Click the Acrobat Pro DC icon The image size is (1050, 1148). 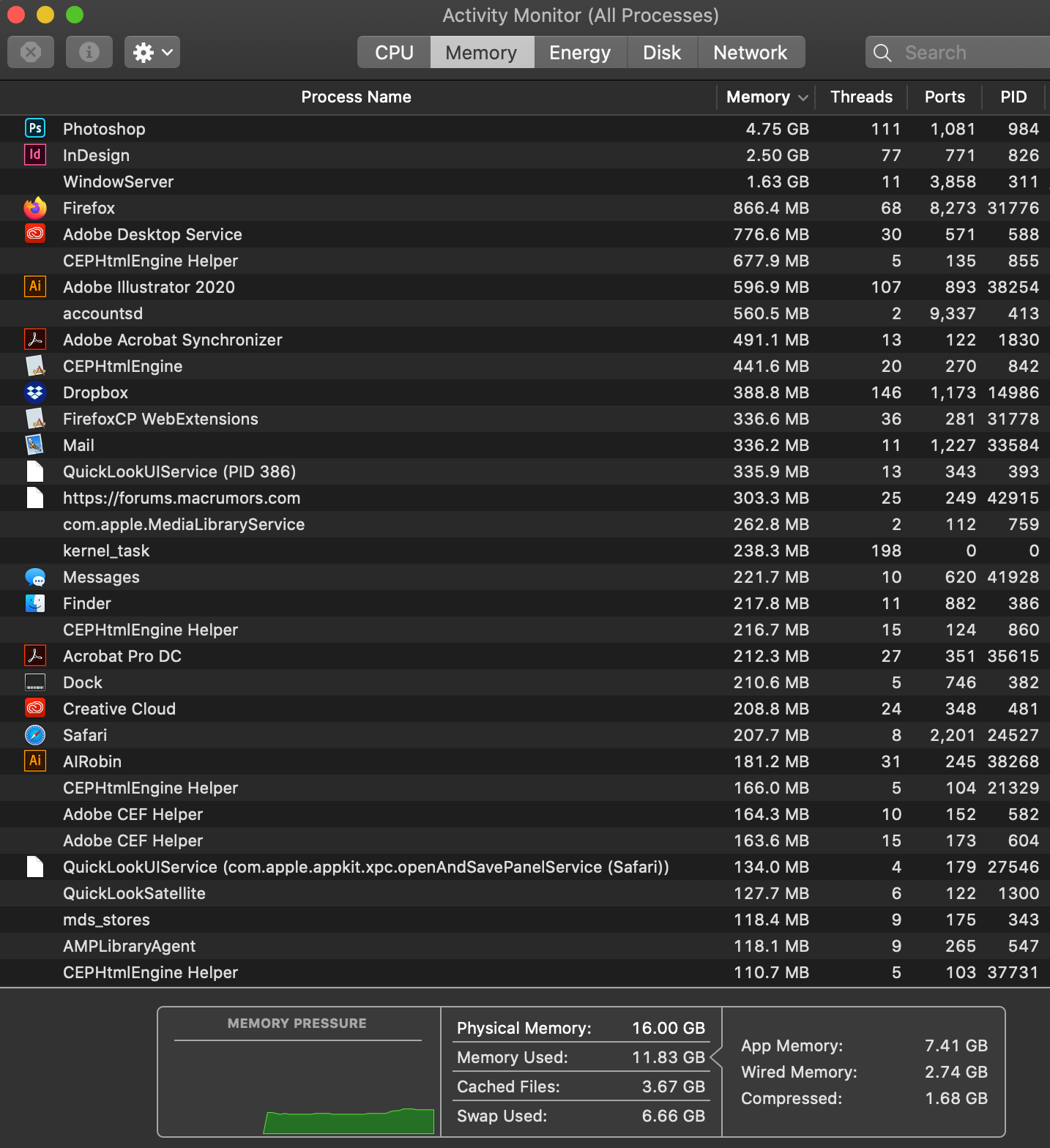(x=35, y=655)
